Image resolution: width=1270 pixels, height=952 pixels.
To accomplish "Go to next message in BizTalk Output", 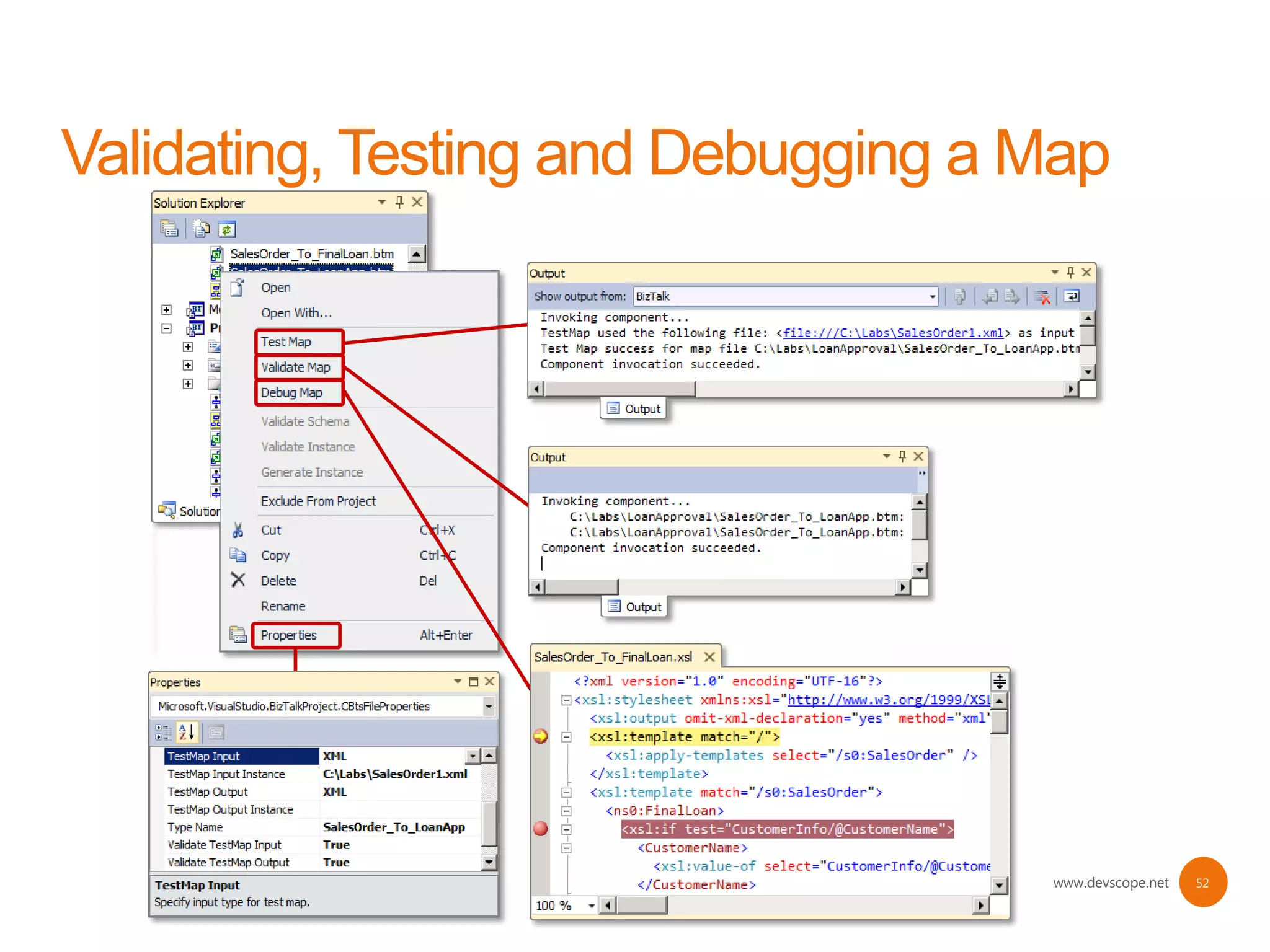I will click(x=1012, y=296).
